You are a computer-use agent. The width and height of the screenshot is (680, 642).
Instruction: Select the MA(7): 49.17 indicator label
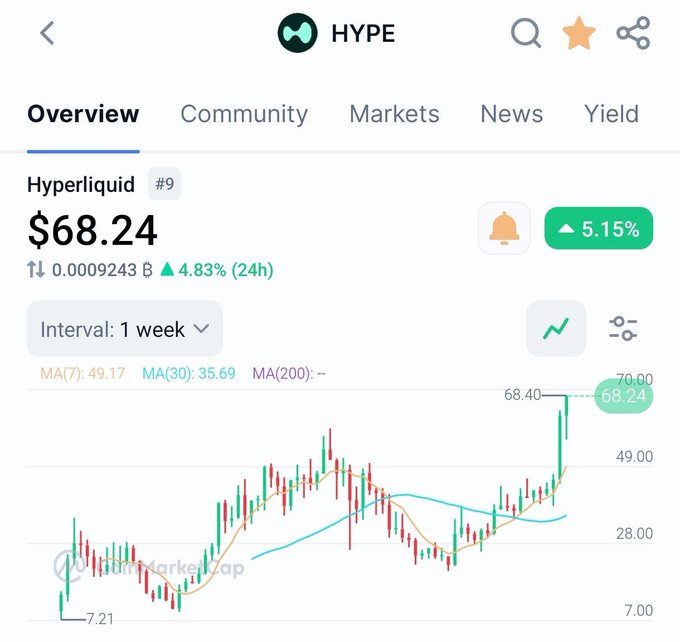tap(82, 373)
